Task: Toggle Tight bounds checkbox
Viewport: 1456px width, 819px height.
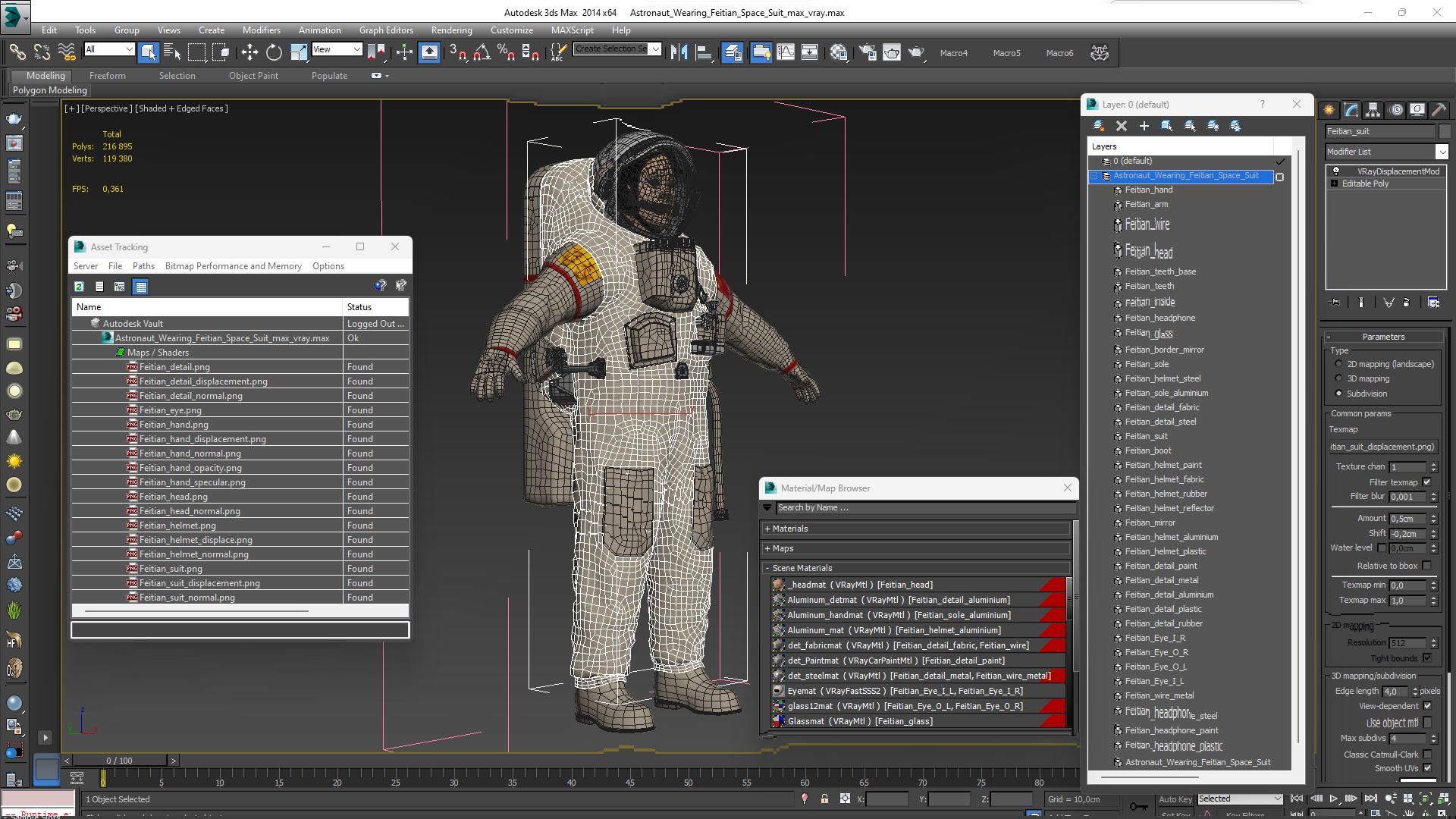Action: pyautogui.click(x=1427, y=658)
